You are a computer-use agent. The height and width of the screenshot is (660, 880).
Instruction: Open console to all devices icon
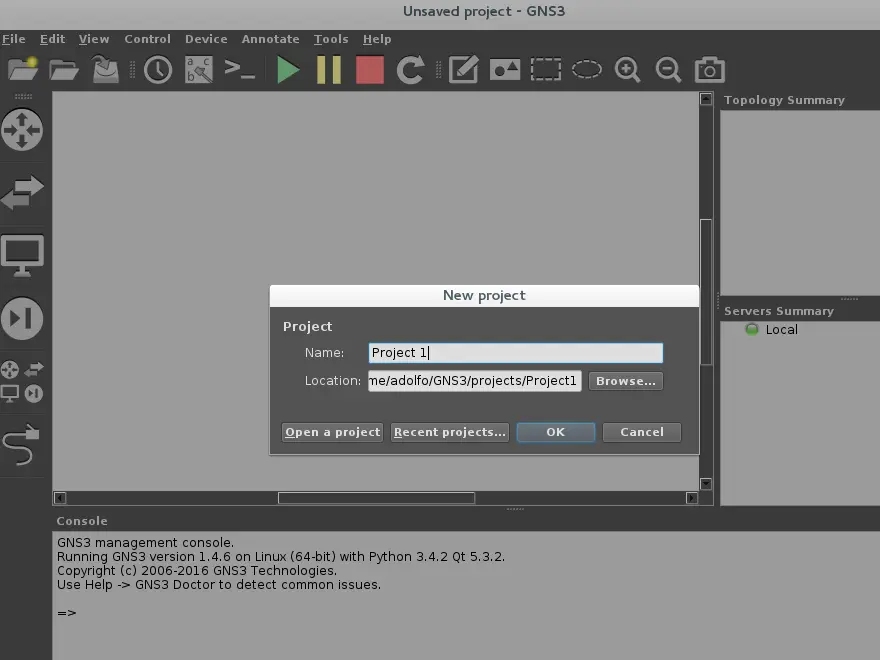tap(240, 70)
